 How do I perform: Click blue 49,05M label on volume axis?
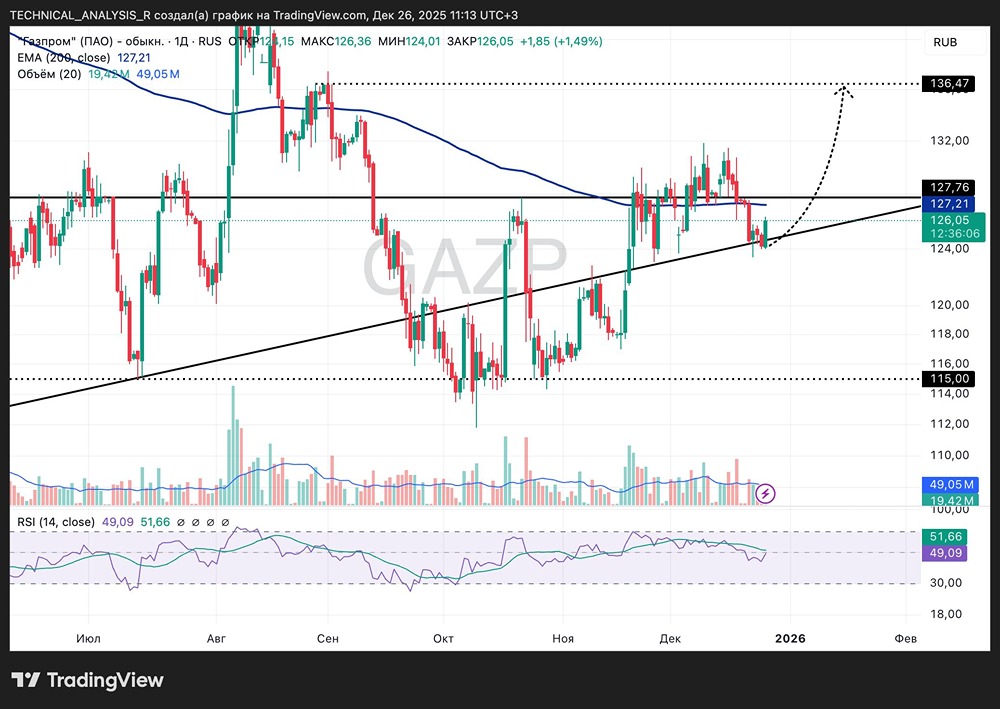click(951, 485)
